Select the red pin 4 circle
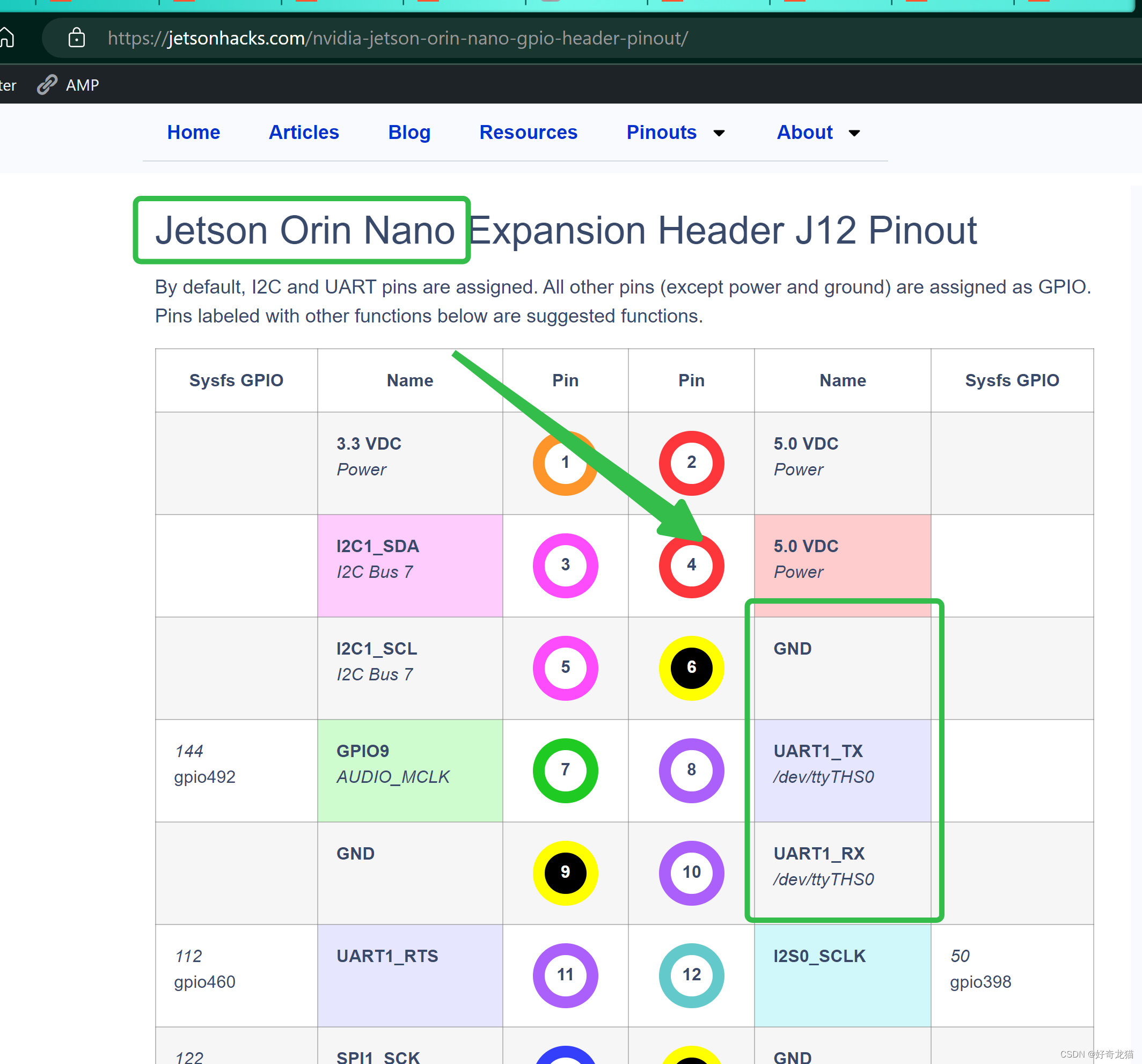 [x=691, y=565]
